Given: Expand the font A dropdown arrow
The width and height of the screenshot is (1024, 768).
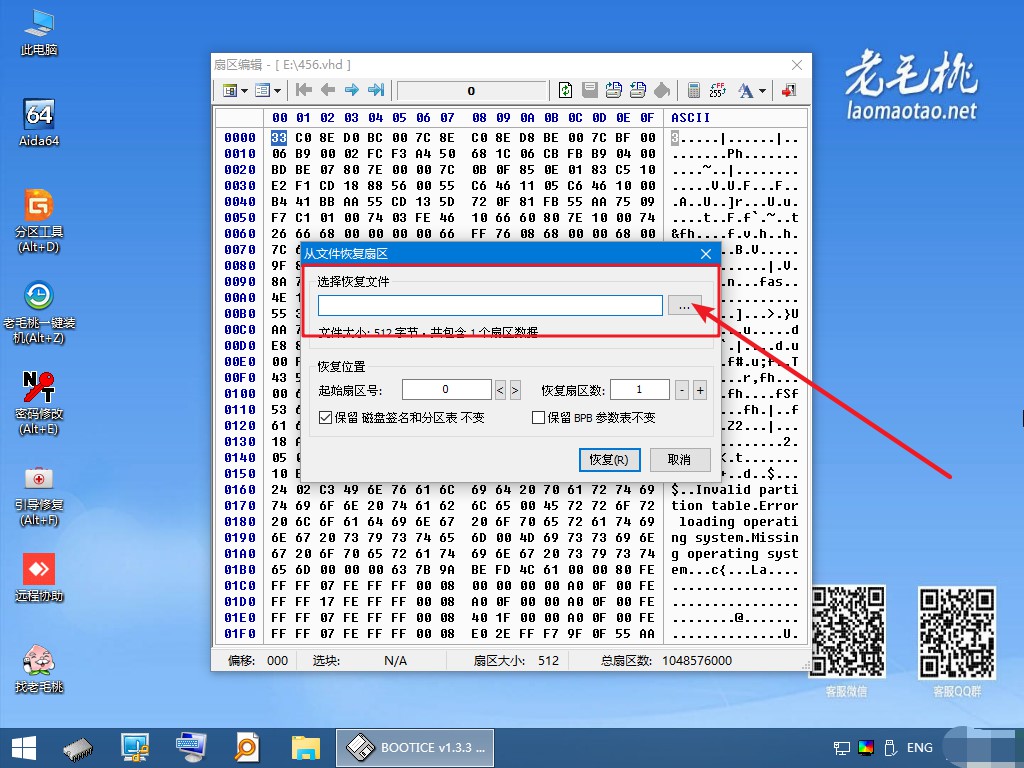Looking at the screenshot, I should point(762,91).
